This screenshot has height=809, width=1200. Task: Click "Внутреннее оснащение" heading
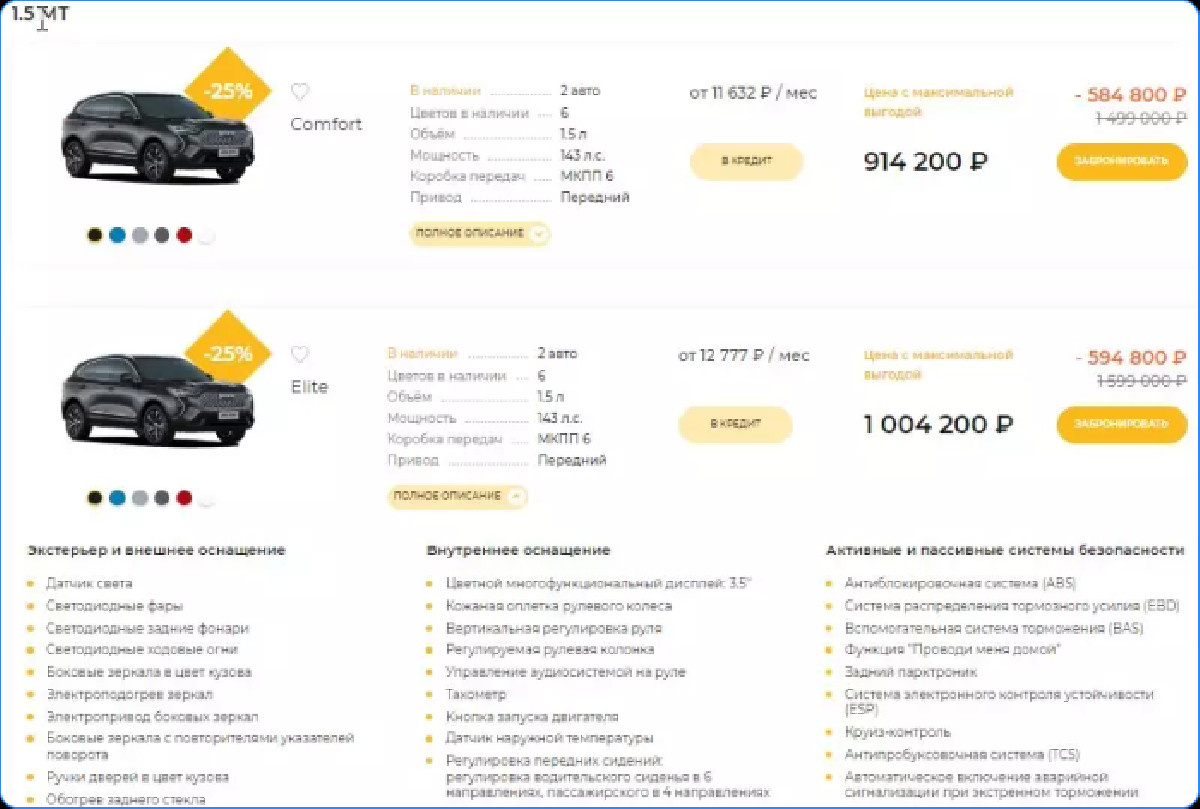pos(518,550)
